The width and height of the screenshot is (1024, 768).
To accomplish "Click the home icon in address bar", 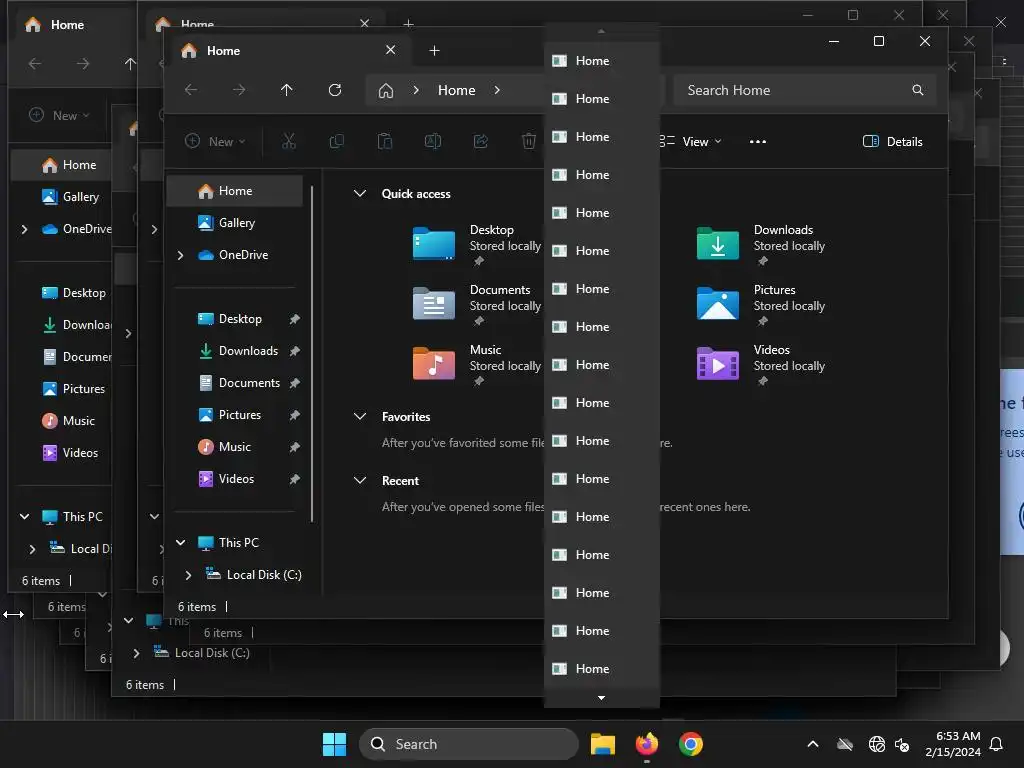I will click(x=386, y=90).
